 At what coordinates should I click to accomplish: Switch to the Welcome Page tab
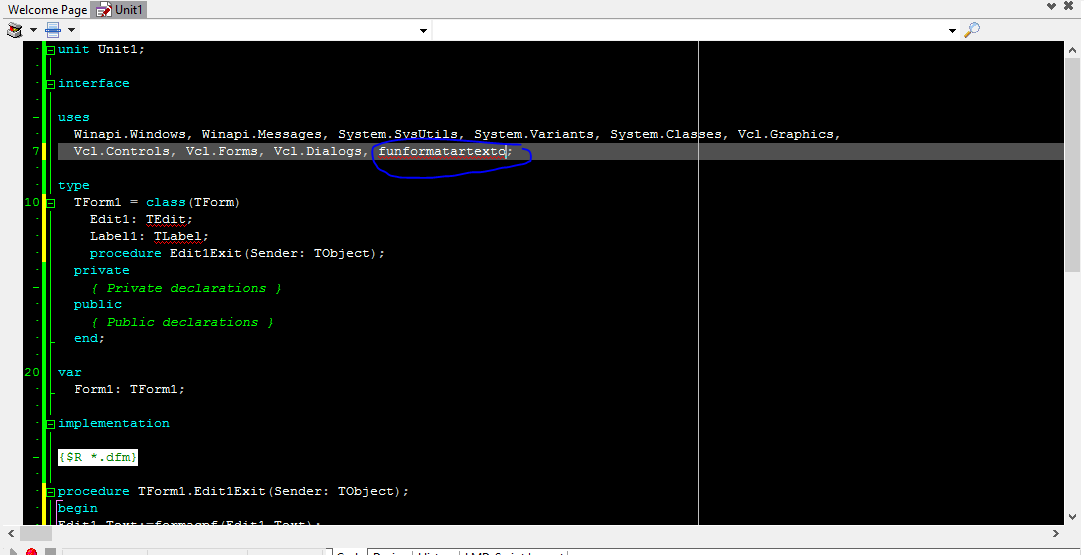(47, 9)
